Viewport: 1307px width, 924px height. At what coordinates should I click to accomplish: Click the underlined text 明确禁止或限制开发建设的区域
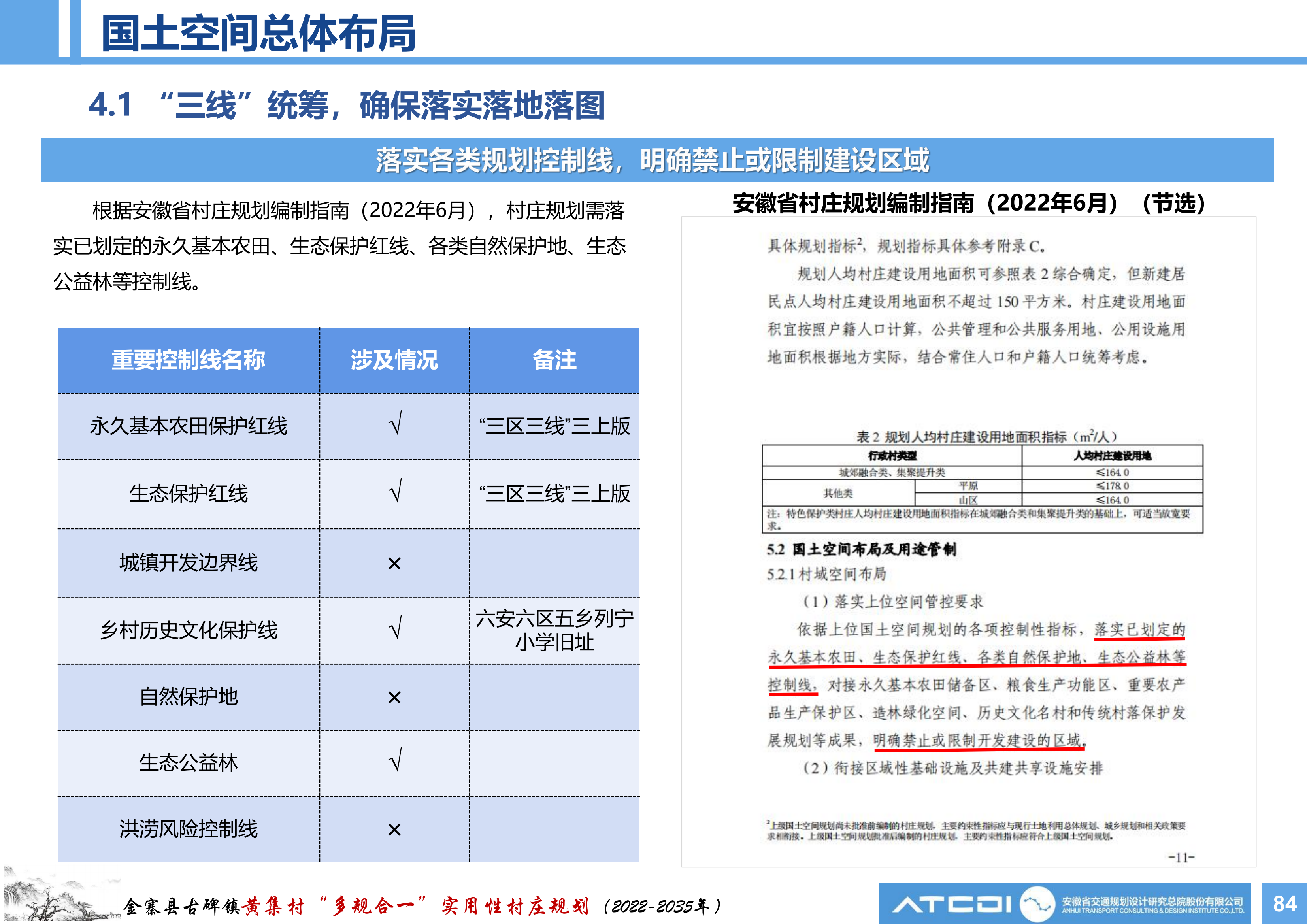point(980,740)
